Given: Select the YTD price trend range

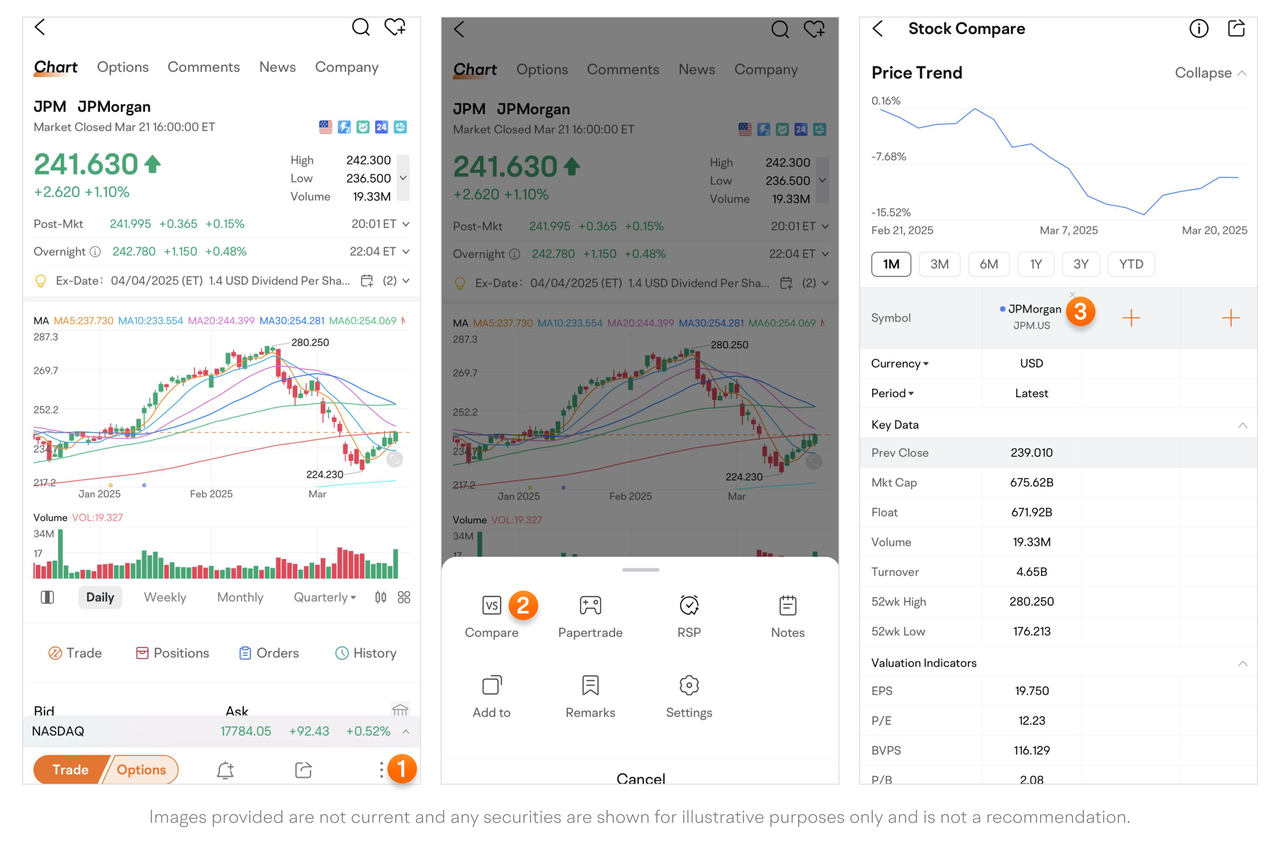Looking at the screenshot, I should pyautogui.click(x=1131, y=264).
